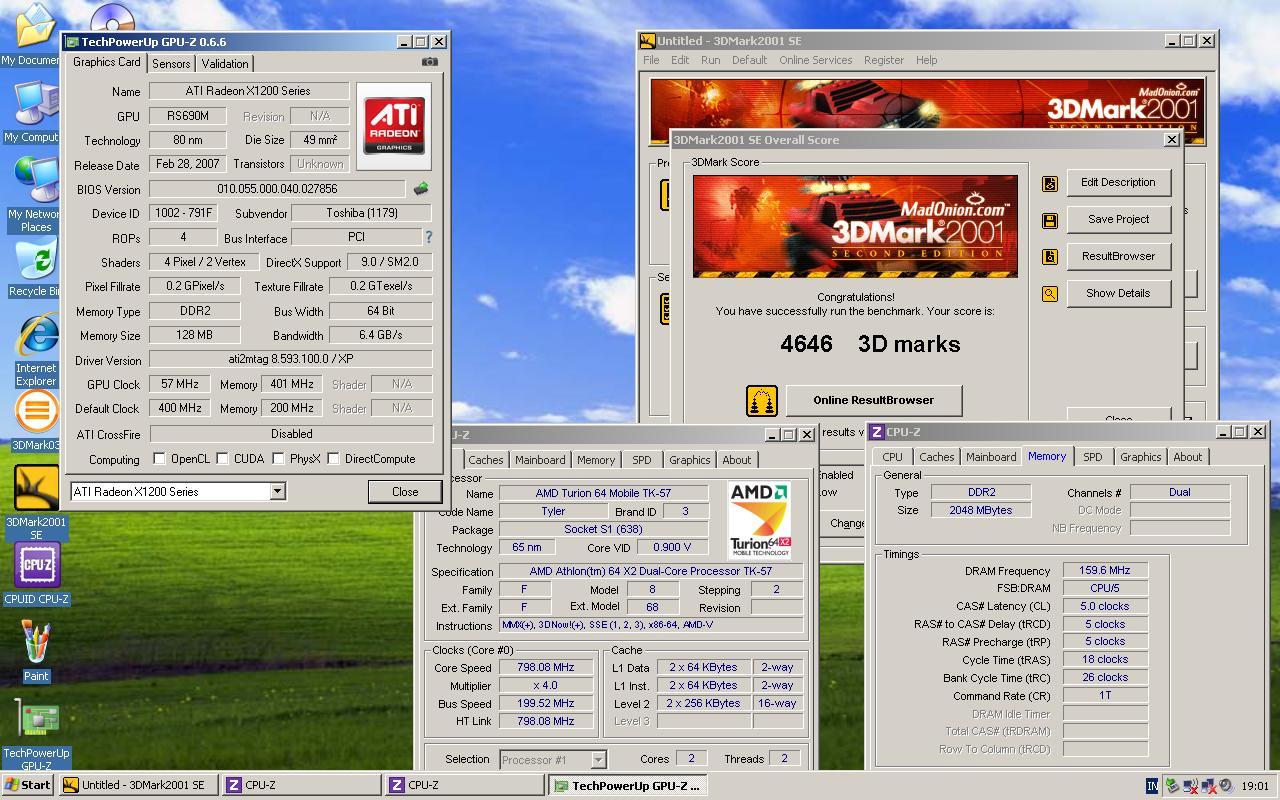1280x800 pixels.
Task: Open the Recycle Bin desktop icon
Action: tap(36, 268)
